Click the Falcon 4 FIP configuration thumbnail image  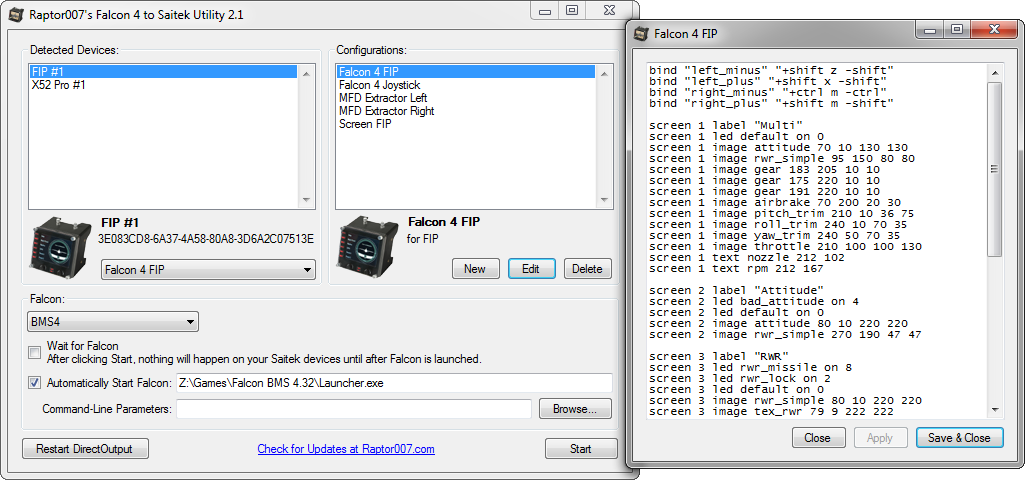pos(368,246)
